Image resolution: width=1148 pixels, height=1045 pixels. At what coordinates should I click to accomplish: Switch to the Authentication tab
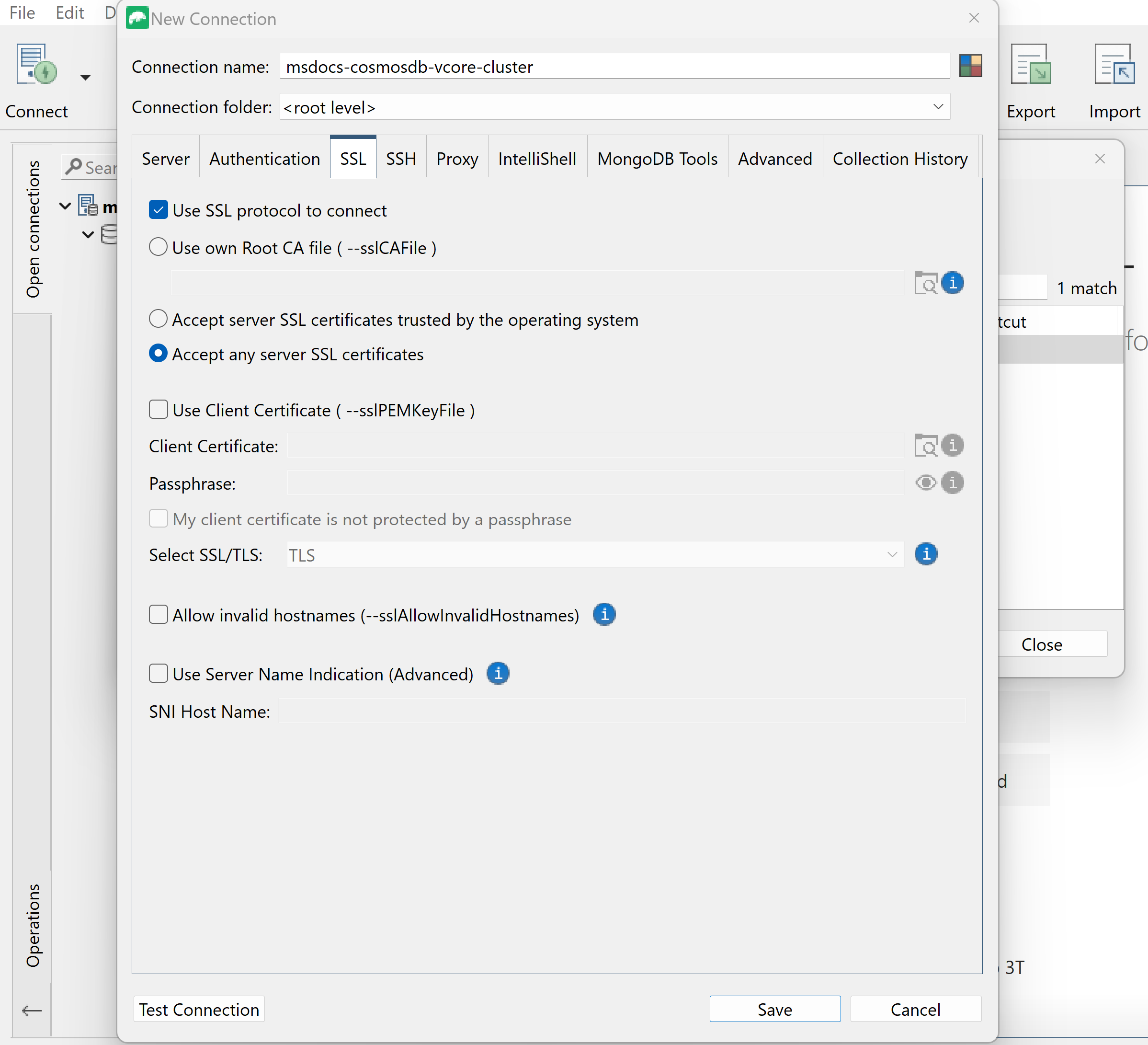pos(264,159)
